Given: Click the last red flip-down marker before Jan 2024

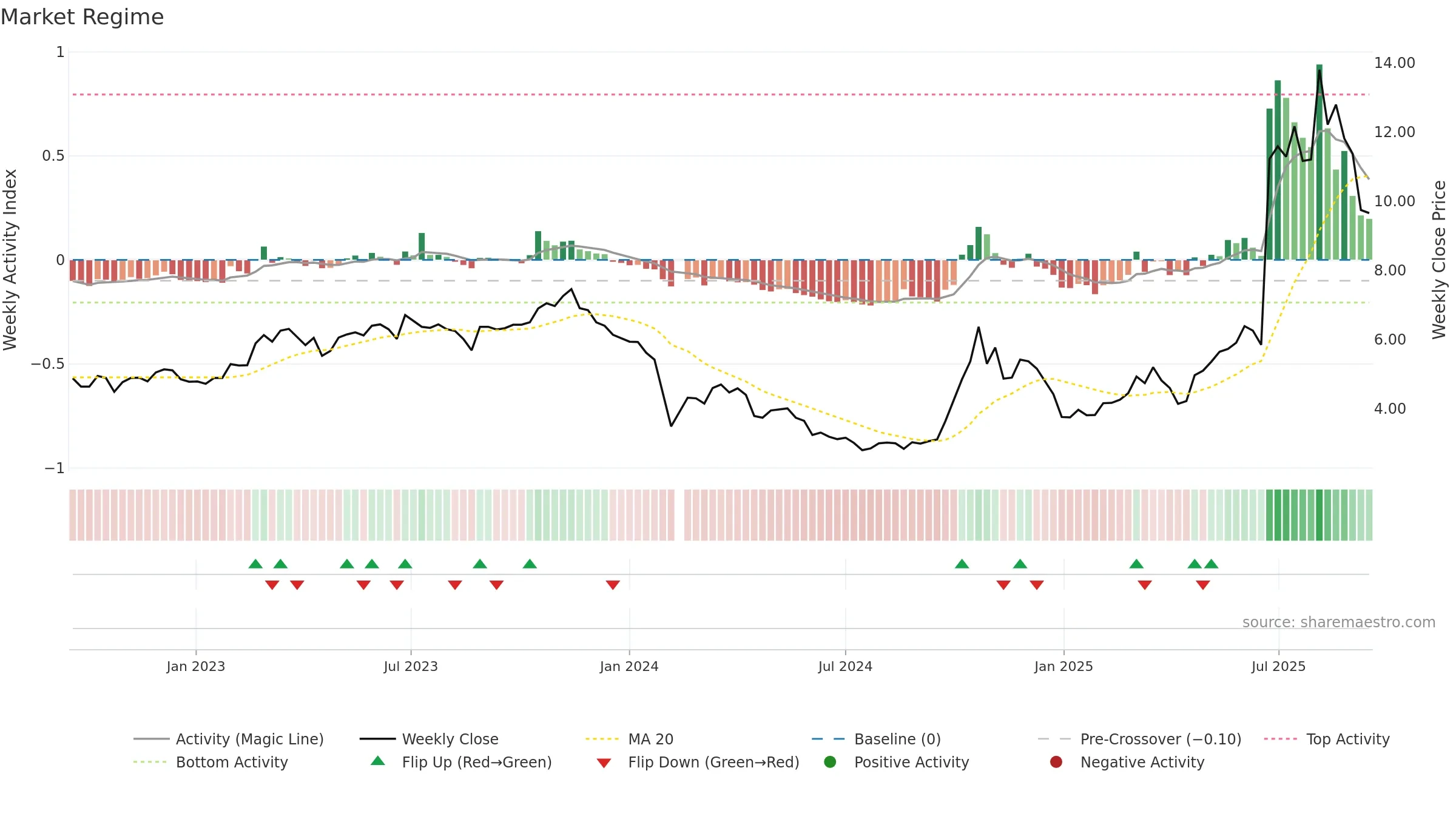Looking at the screenshot, I should (x=613, y=585).
